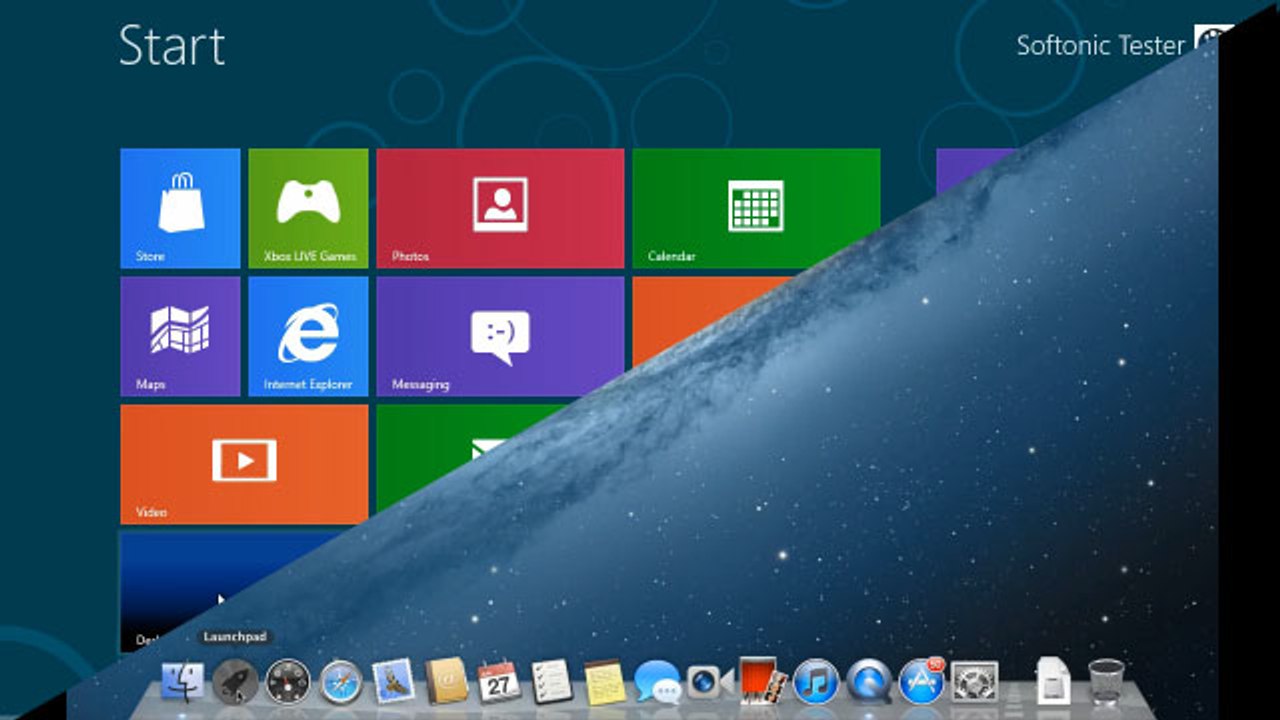The image size is (1280, 720).
Task: Click the Softonic Tester user name
Action: 1100,45
